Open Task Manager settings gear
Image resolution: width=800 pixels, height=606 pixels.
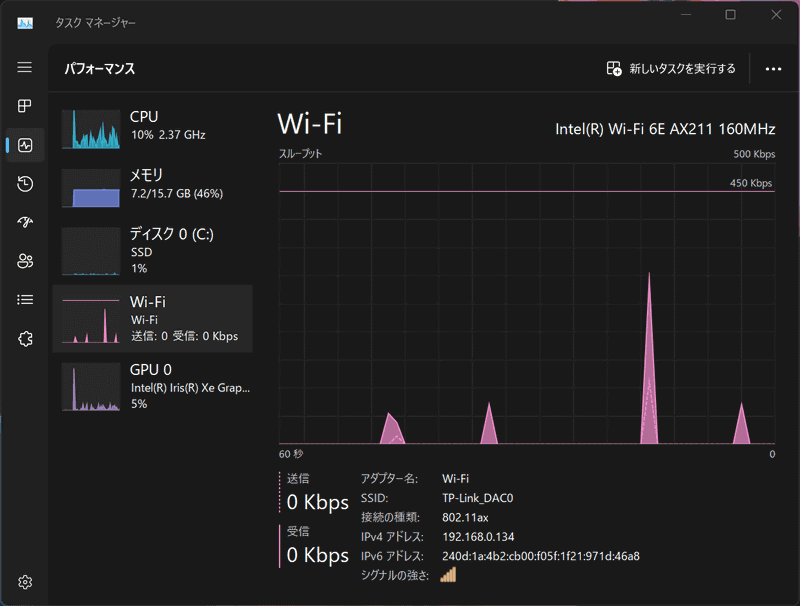[25, 582]
